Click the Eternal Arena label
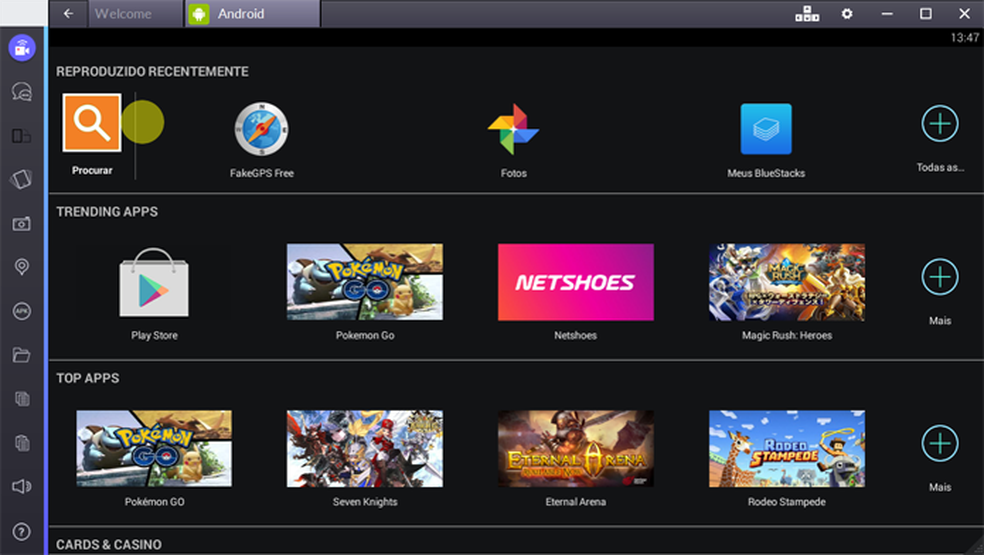This screenshot has height=555, width=984. 575,502
